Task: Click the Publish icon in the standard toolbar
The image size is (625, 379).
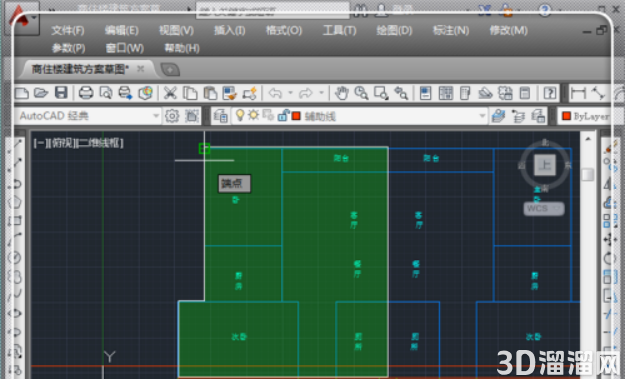Action: coord(125,93)
